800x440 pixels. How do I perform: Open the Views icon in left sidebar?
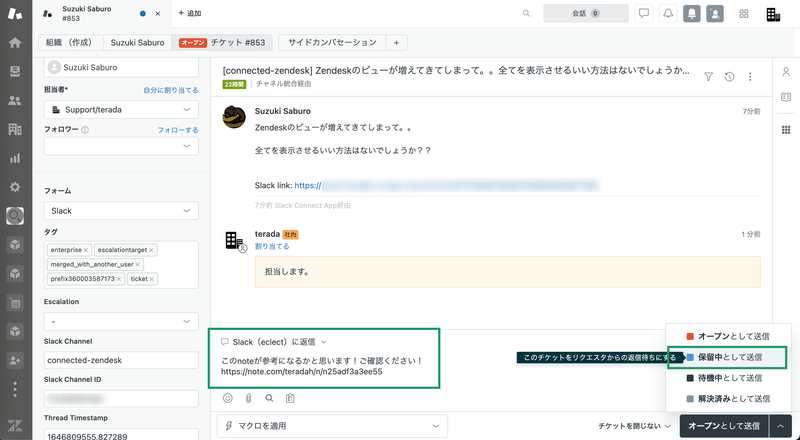[x=15, y=71]
